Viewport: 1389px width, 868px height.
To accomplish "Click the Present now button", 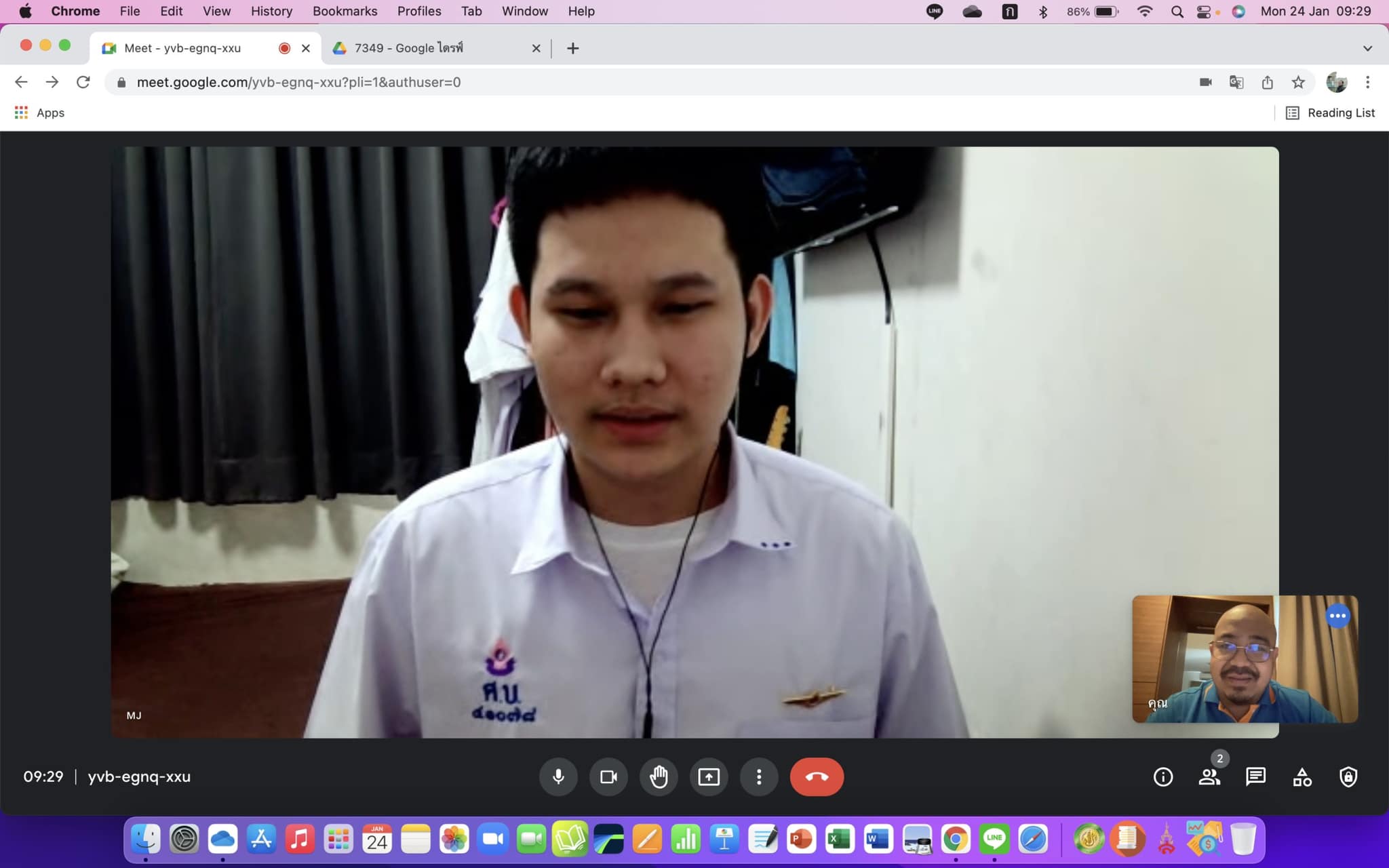I will [x=709, y=776].
